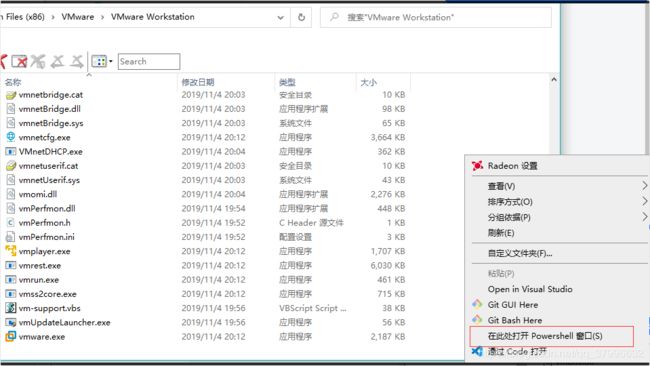650x366 pixels.
Task: Click the vmUpdateLauncher.exe icon
Action: [11, 322]
